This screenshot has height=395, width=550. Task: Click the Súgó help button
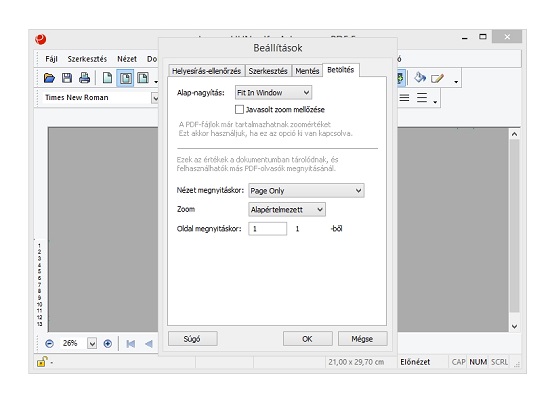coord(193,339)
